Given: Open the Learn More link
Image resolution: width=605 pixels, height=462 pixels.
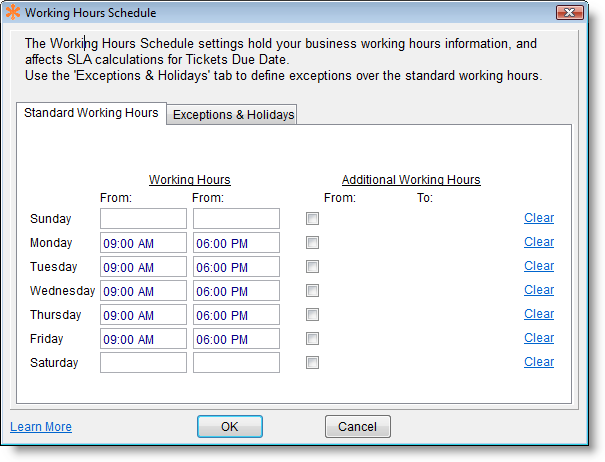Looking at the screenshot, I should pos(41,427).
